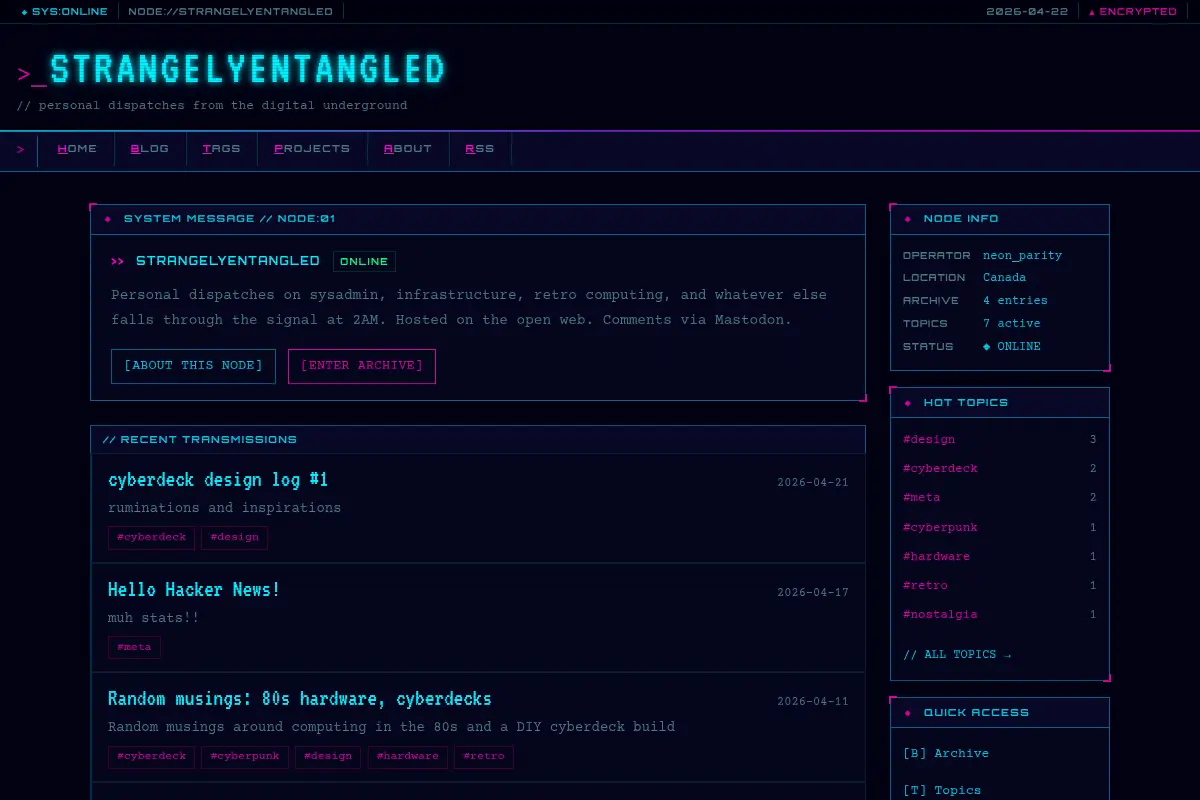Screen dimensions: 1200x800
Task: Click the date 2026-04-11 on Random musings
Action: click(x=813, y=702)
